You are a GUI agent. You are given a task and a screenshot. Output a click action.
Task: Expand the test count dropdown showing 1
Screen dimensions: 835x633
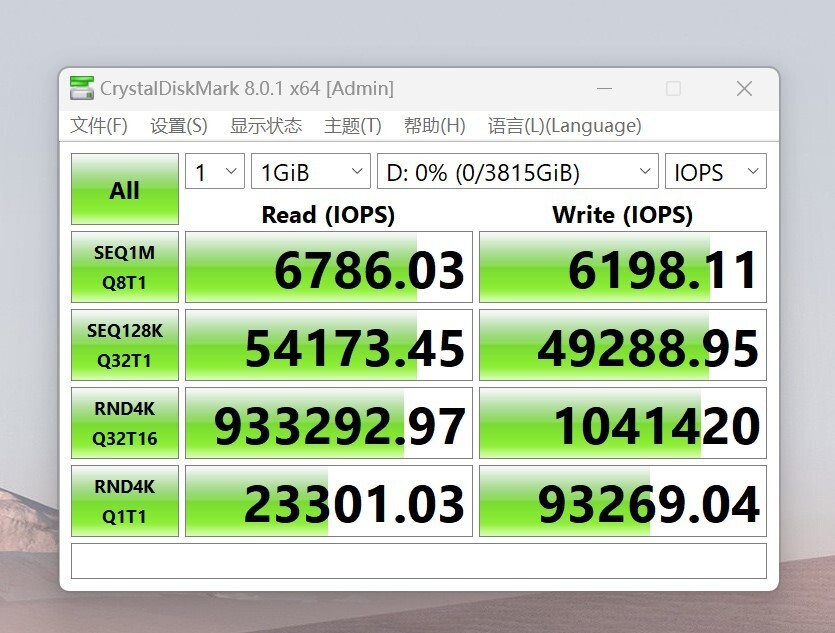(x=215, y=171)
